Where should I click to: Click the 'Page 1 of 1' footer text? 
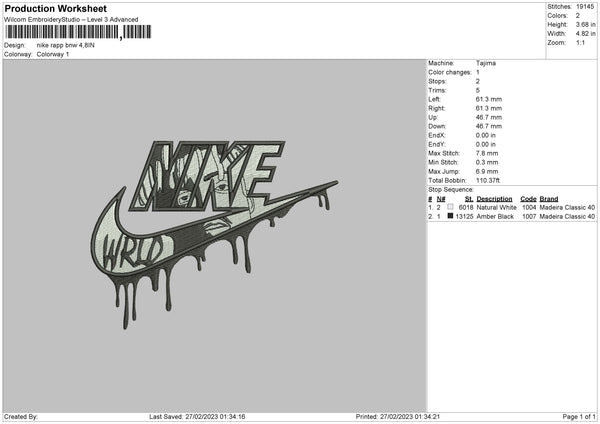click(x=579, y=417)
